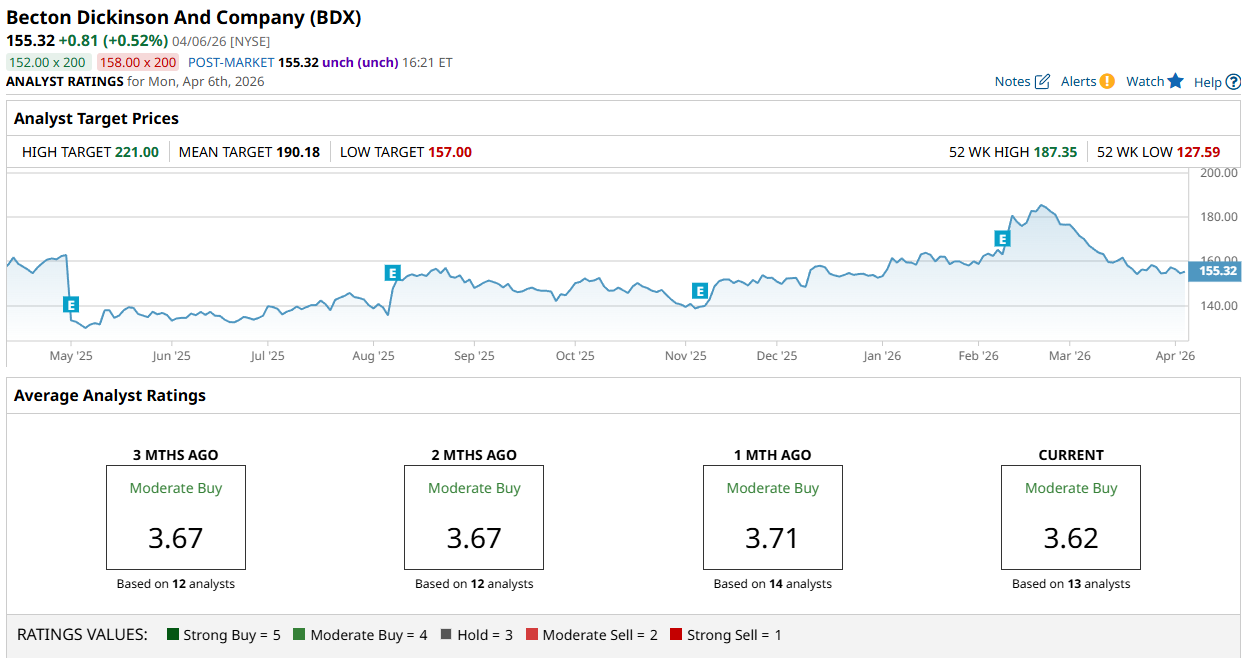The image size is (1250, 669).
Task: Click the CURRENT rating box showing 3.62
Action: tap(1071, 517)
